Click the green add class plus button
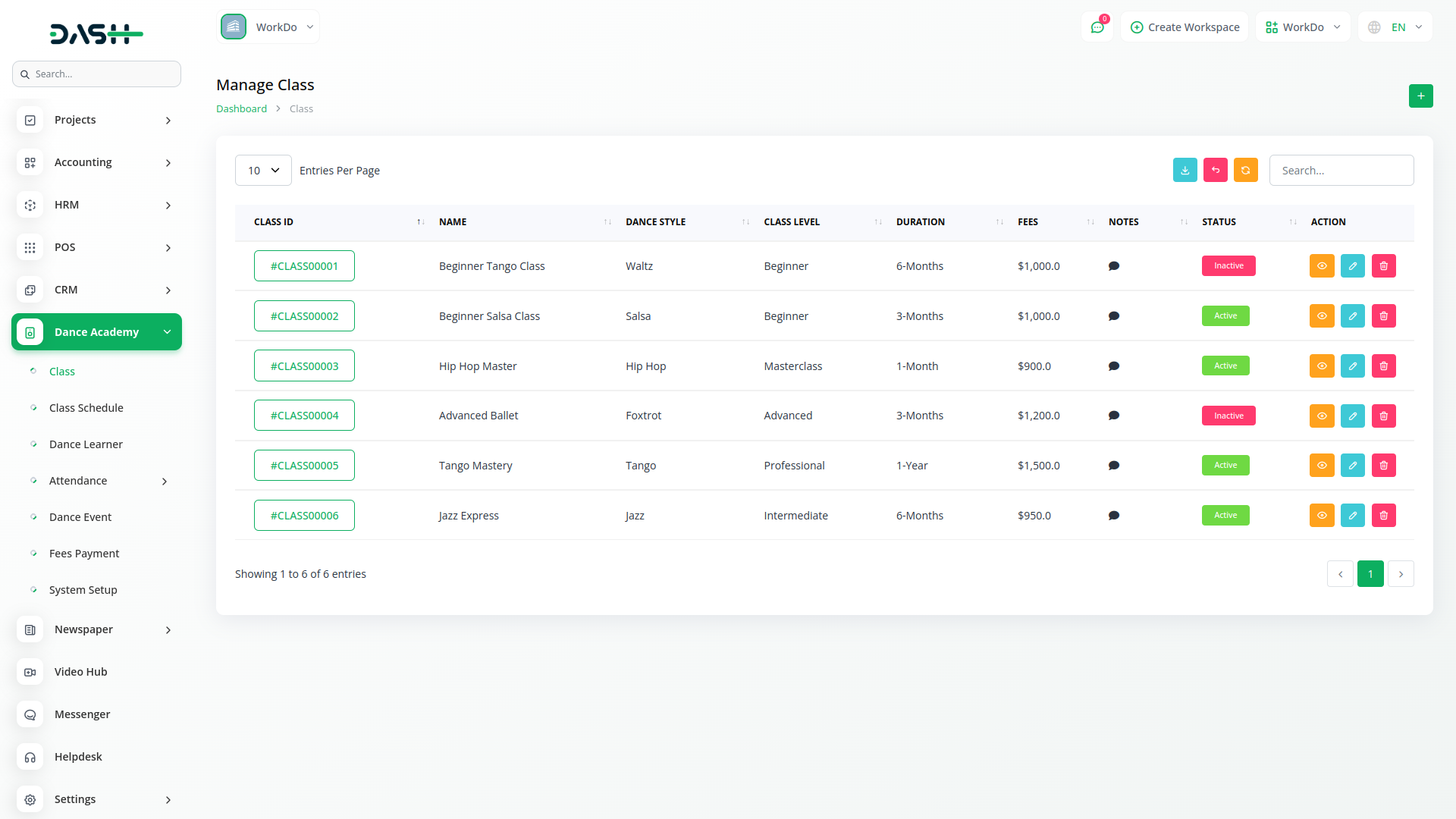This screenshot has height=819, width=1456. point(1420,96)
